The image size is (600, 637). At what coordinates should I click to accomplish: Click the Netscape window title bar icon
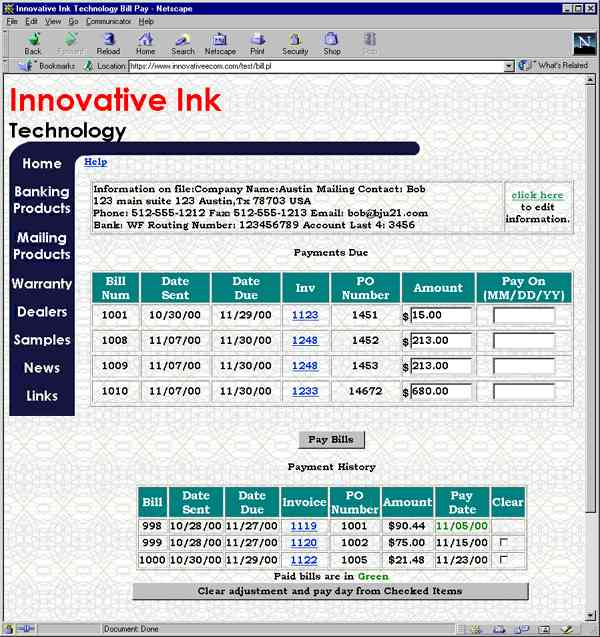point(8,9)
